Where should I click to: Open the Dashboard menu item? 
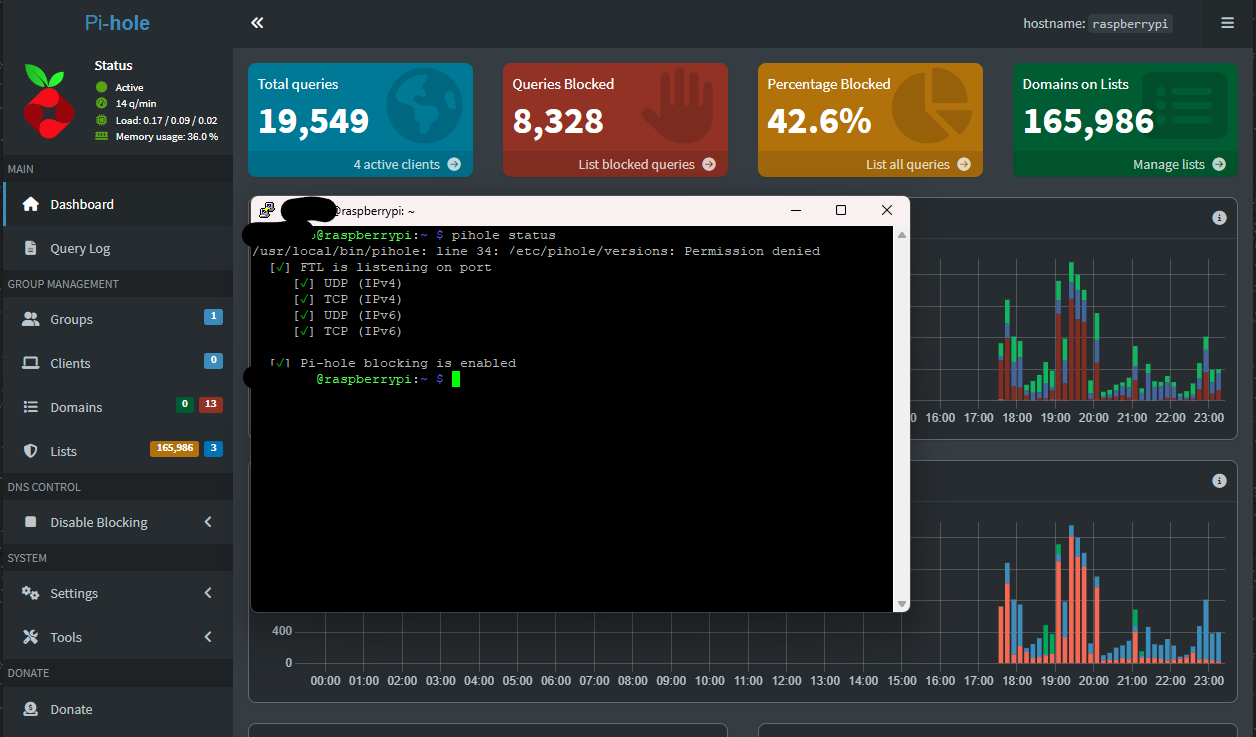pos(116,204)
